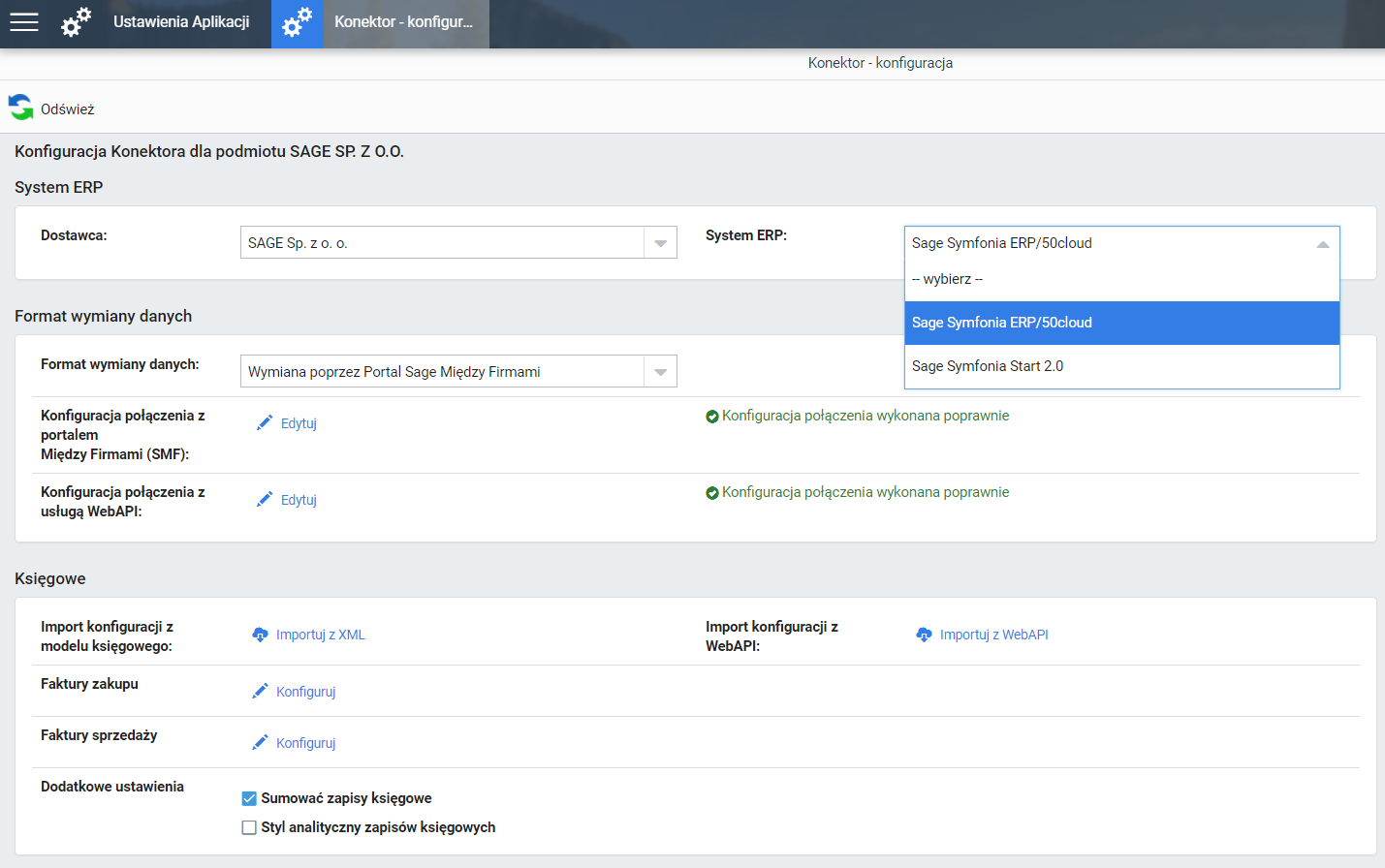Image resolution: width=1385 pixels, height=868 pixels.
Task: Click the page title Konektor - konfiguracja
Action: click(x=880, y=63)
